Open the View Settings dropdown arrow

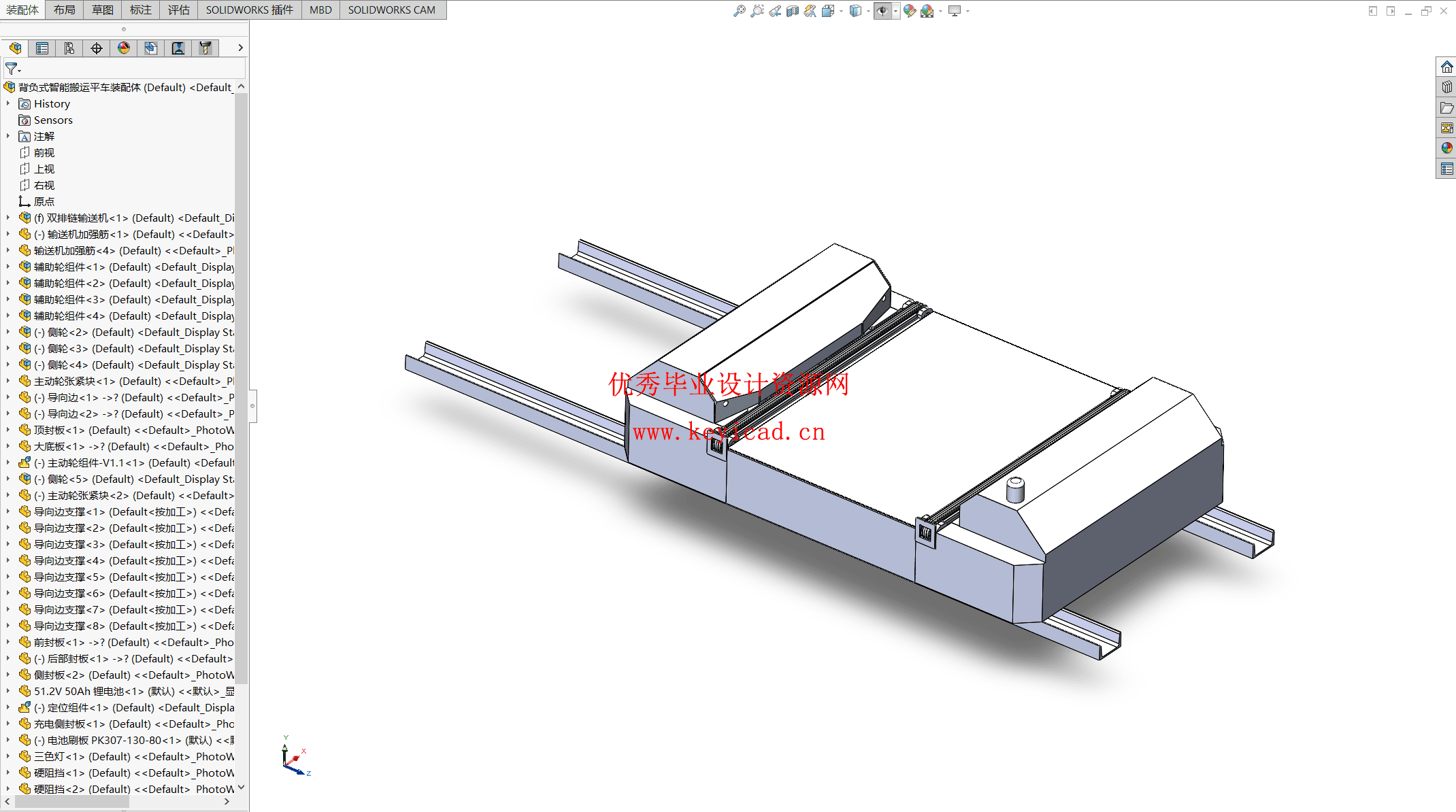(x=967, y=11)
